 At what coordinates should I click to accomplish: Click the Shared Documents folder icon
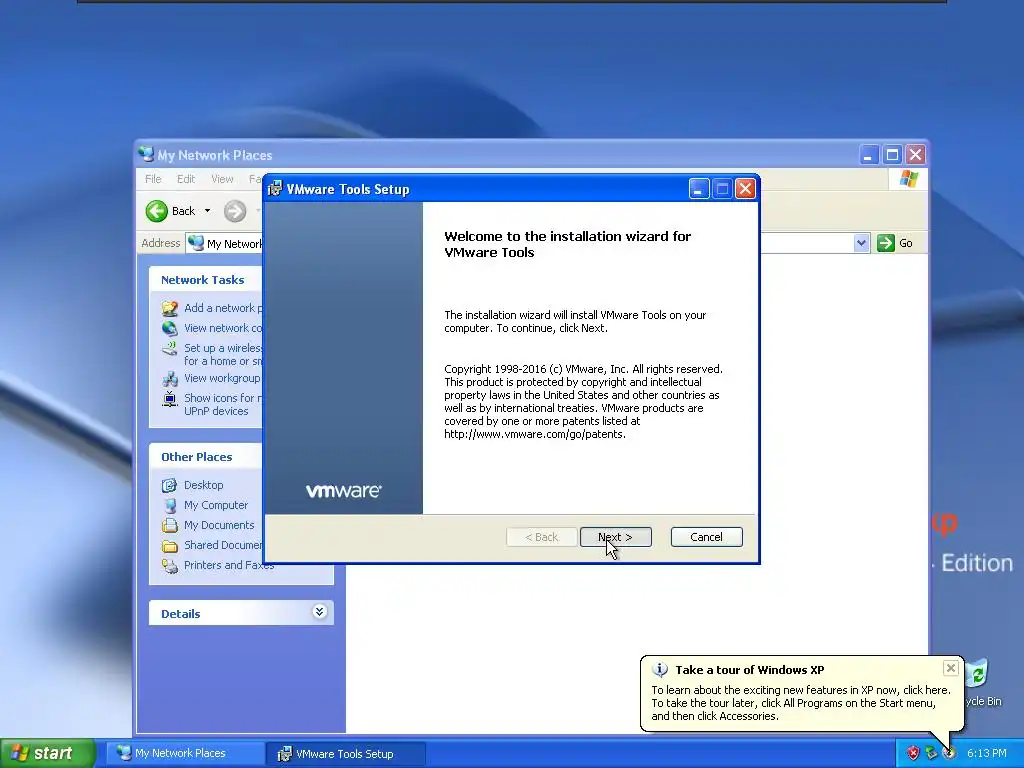(x=170, y=545)
